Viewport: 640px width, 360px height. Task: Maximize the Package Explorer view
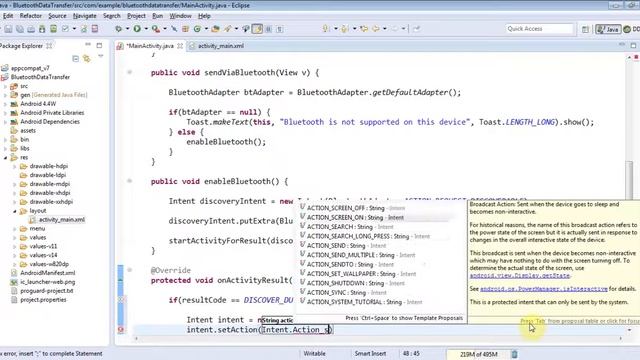(99, 45)
